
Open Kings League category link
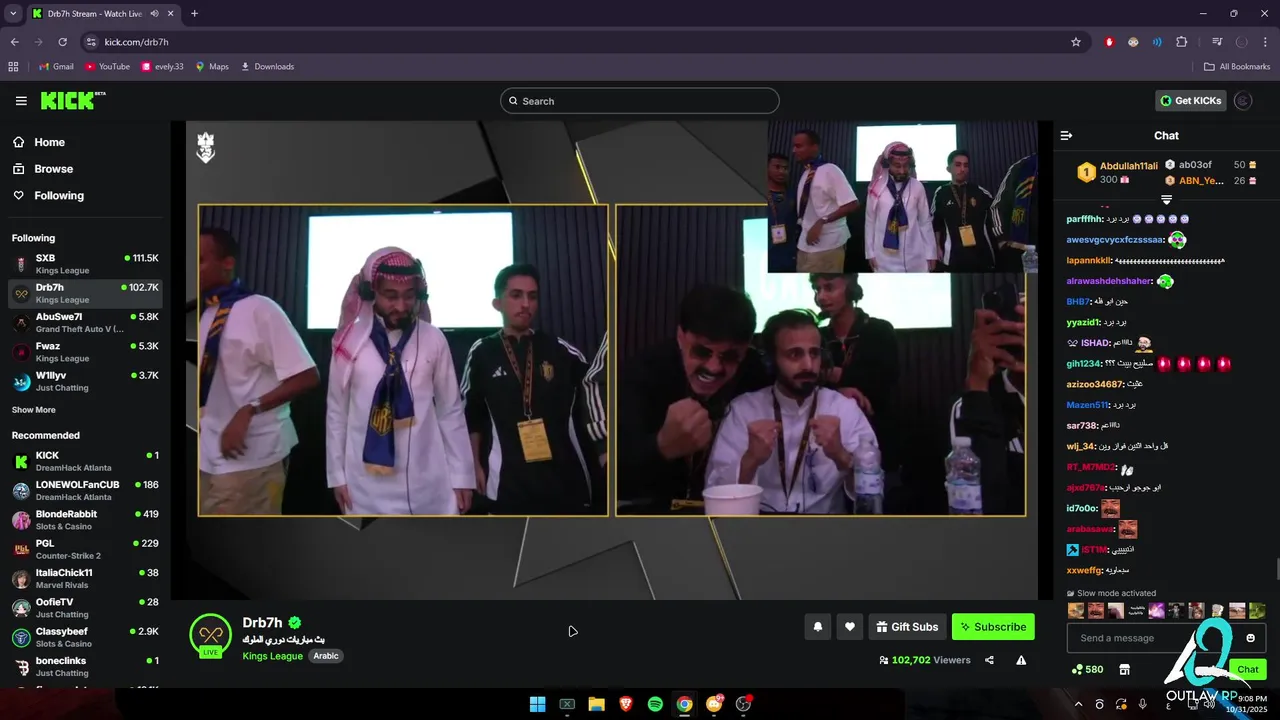pos(272,656)
